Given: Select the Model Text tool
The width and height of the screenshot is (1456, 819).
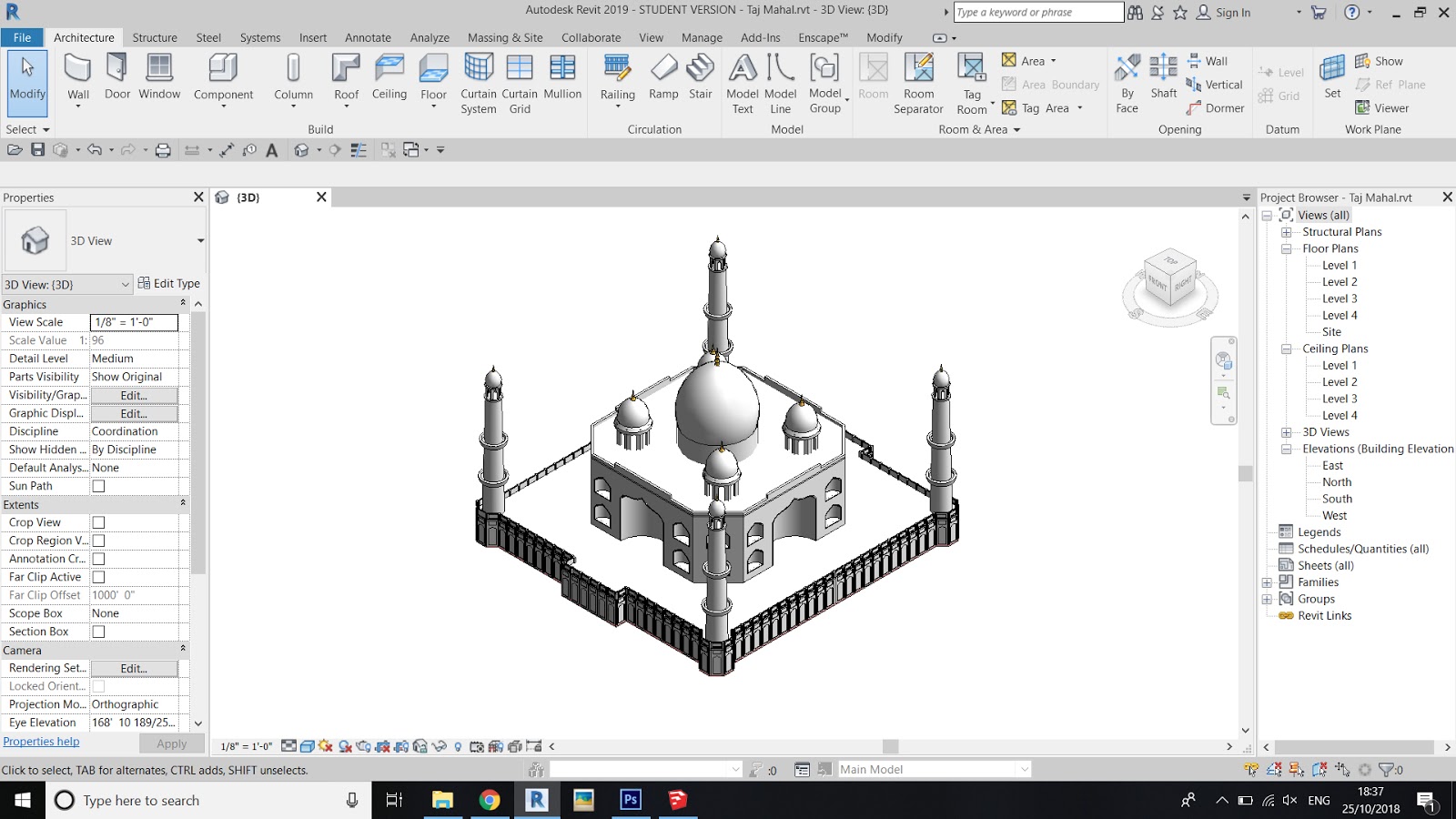Looking at the screenshot, I should [x=743, y=82].
